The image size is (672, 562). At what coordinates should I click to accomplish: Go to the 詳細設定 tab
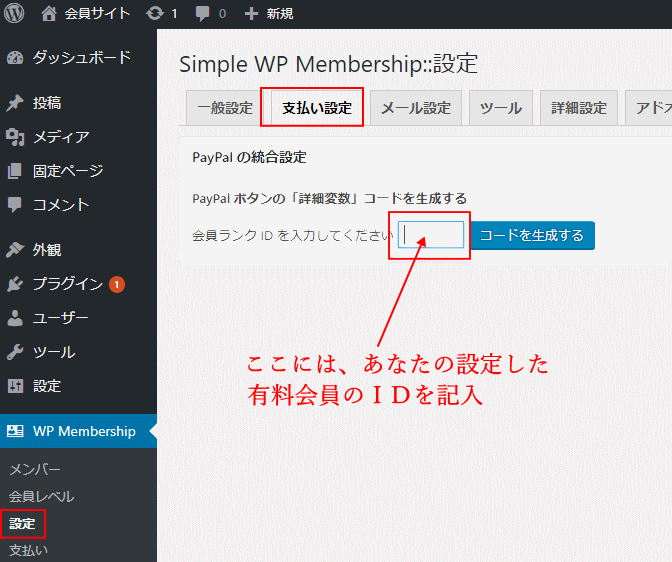point(579,108)
